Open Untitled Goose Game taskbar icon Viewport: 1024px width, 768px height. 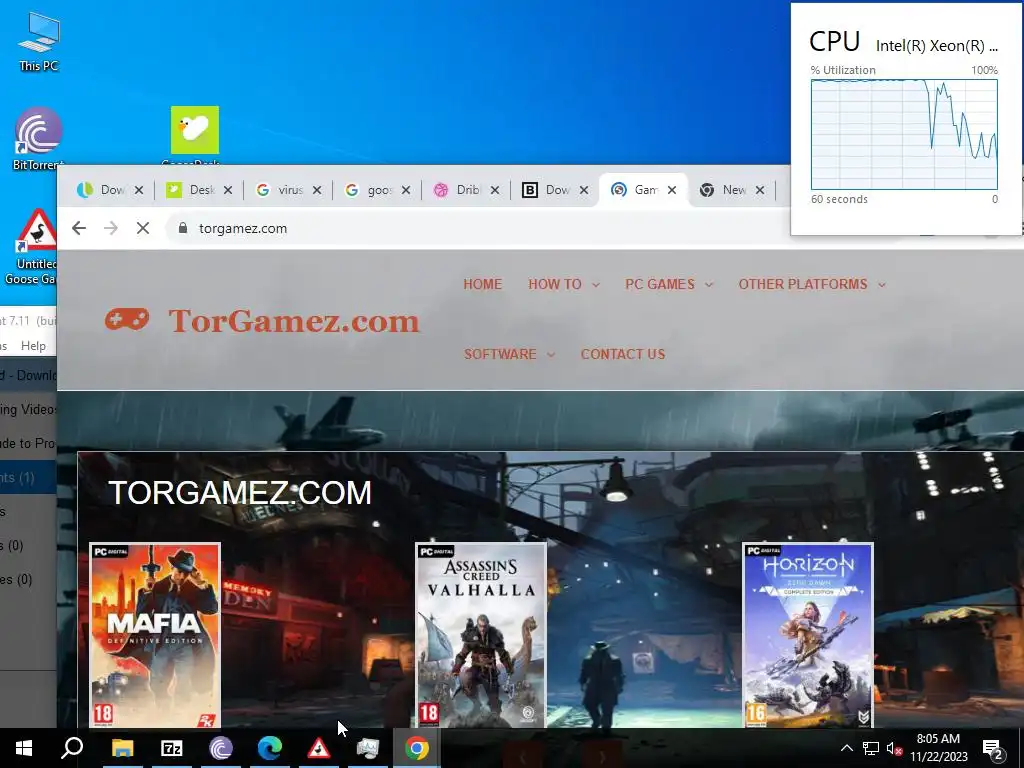[319, 748]
